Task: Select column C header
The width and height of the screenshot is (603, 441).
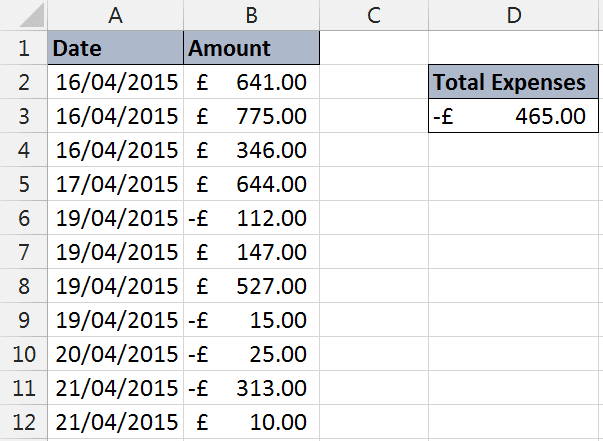Action: pyautogui.click(x=374, y=15)
